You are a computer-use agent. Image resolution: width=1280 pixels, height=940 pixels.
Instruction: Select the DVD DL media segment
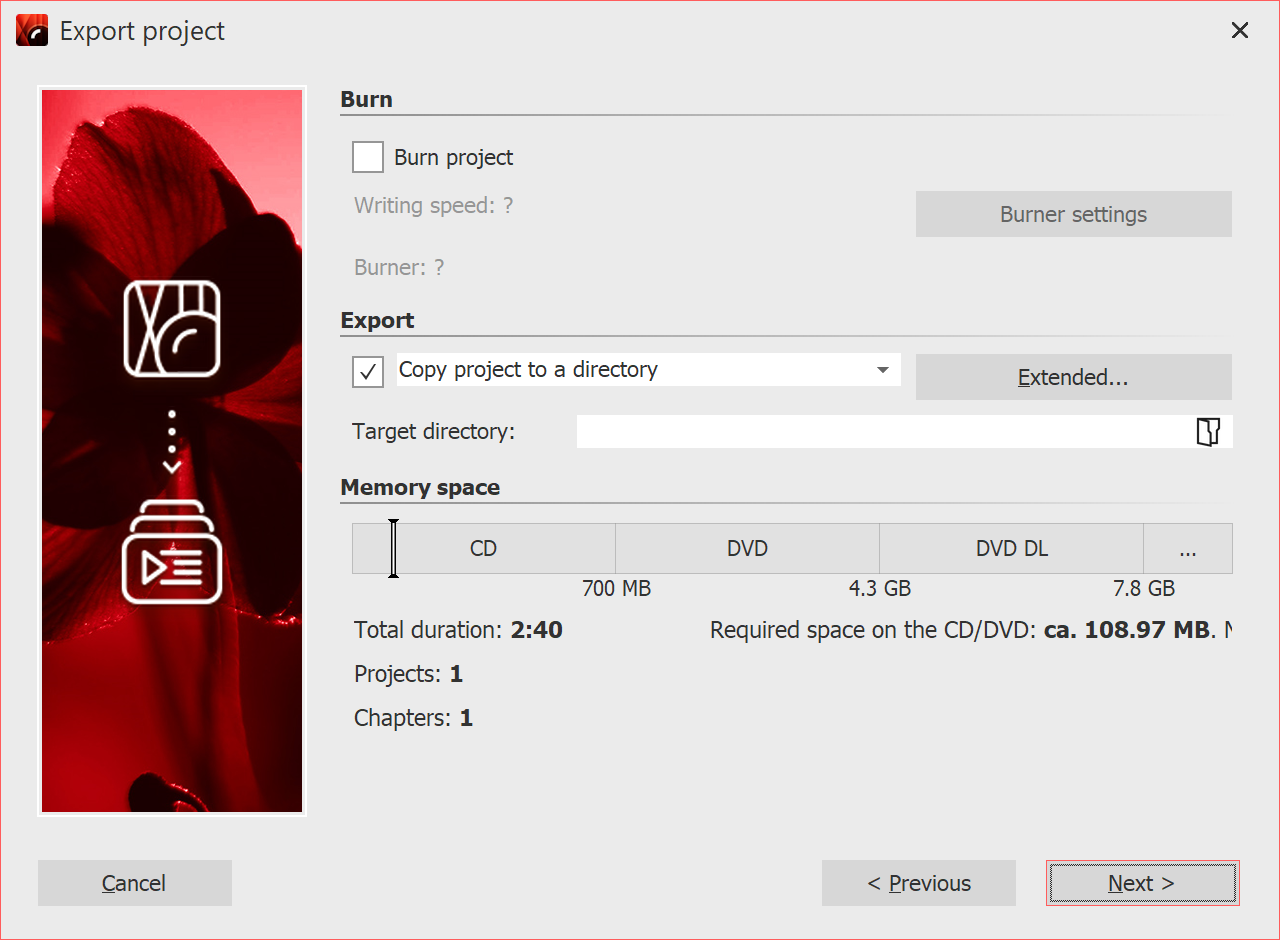click(x=1010, y=548)
